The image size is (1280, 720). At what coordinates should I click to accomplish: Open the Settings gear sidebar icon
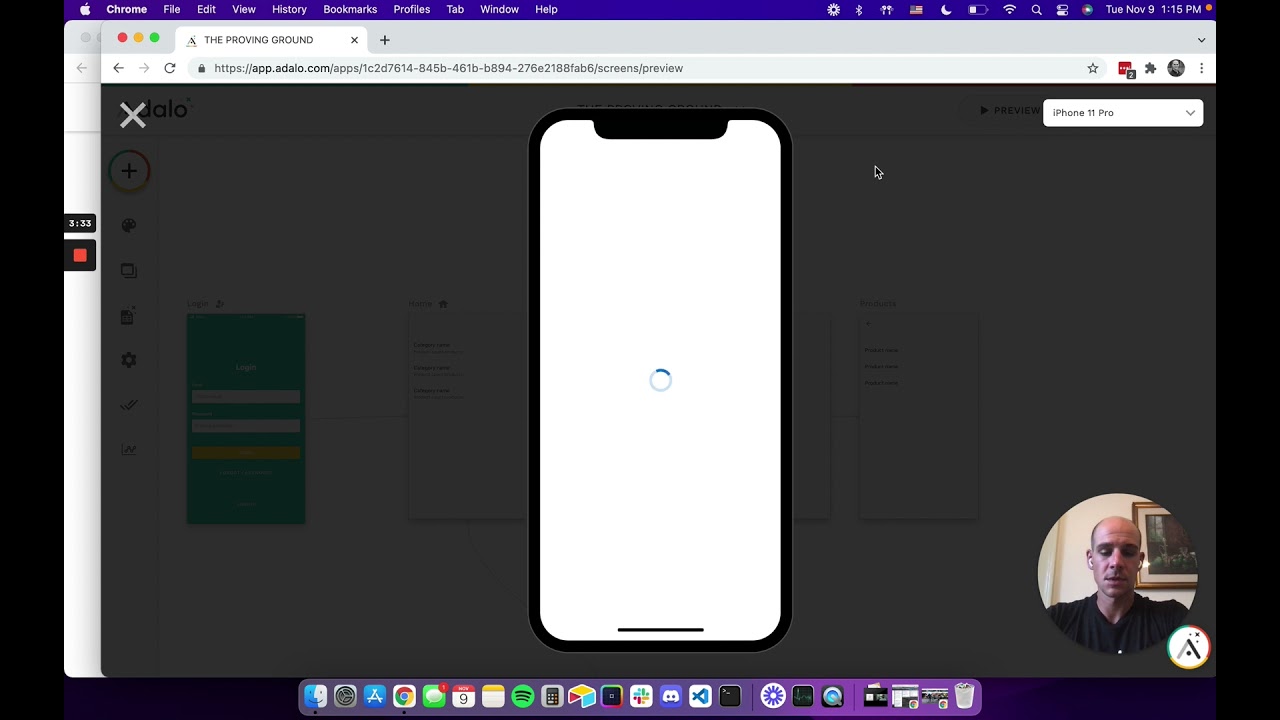pos(129,360)
